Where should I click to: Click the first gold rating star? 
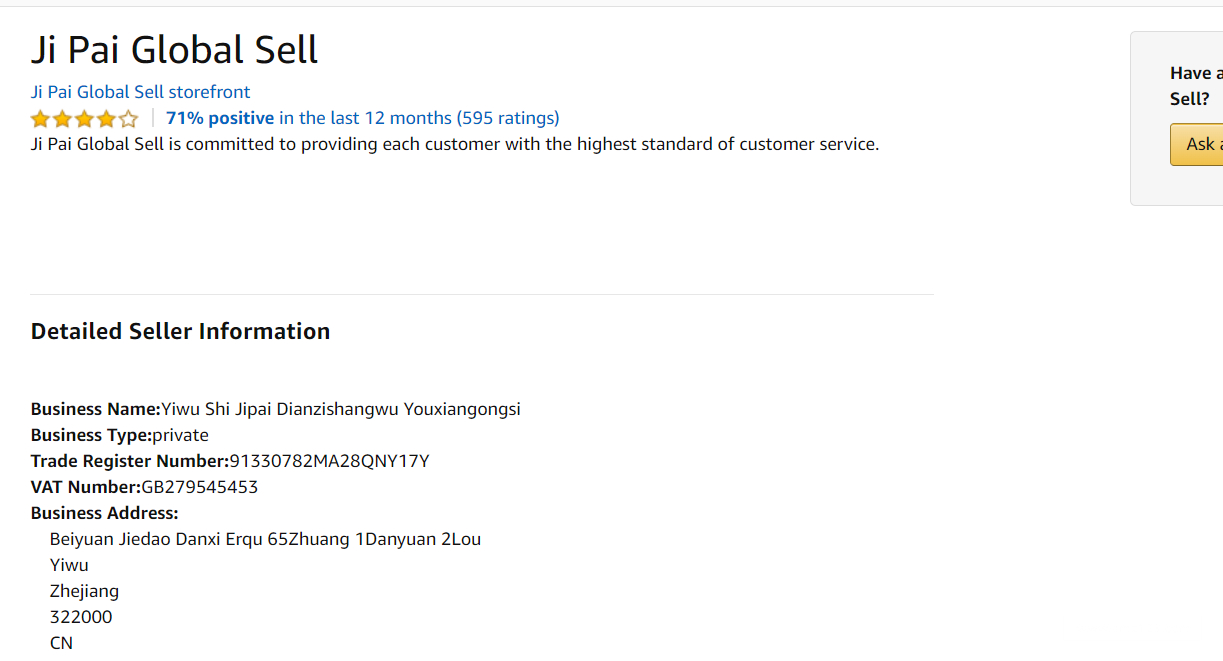point(40,119)
